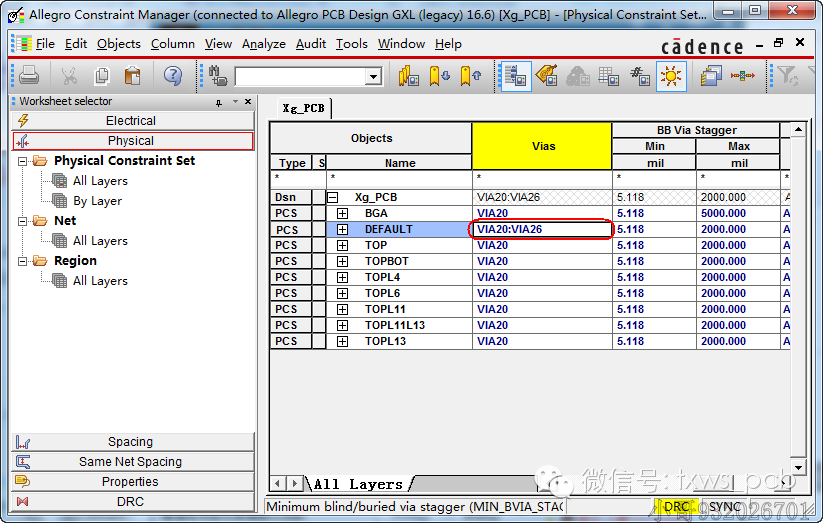Image resolution: width=823 pixels, height=523 pixels.
Task: Open the Properties worksheet section
Action: click(x=132, y=482)
